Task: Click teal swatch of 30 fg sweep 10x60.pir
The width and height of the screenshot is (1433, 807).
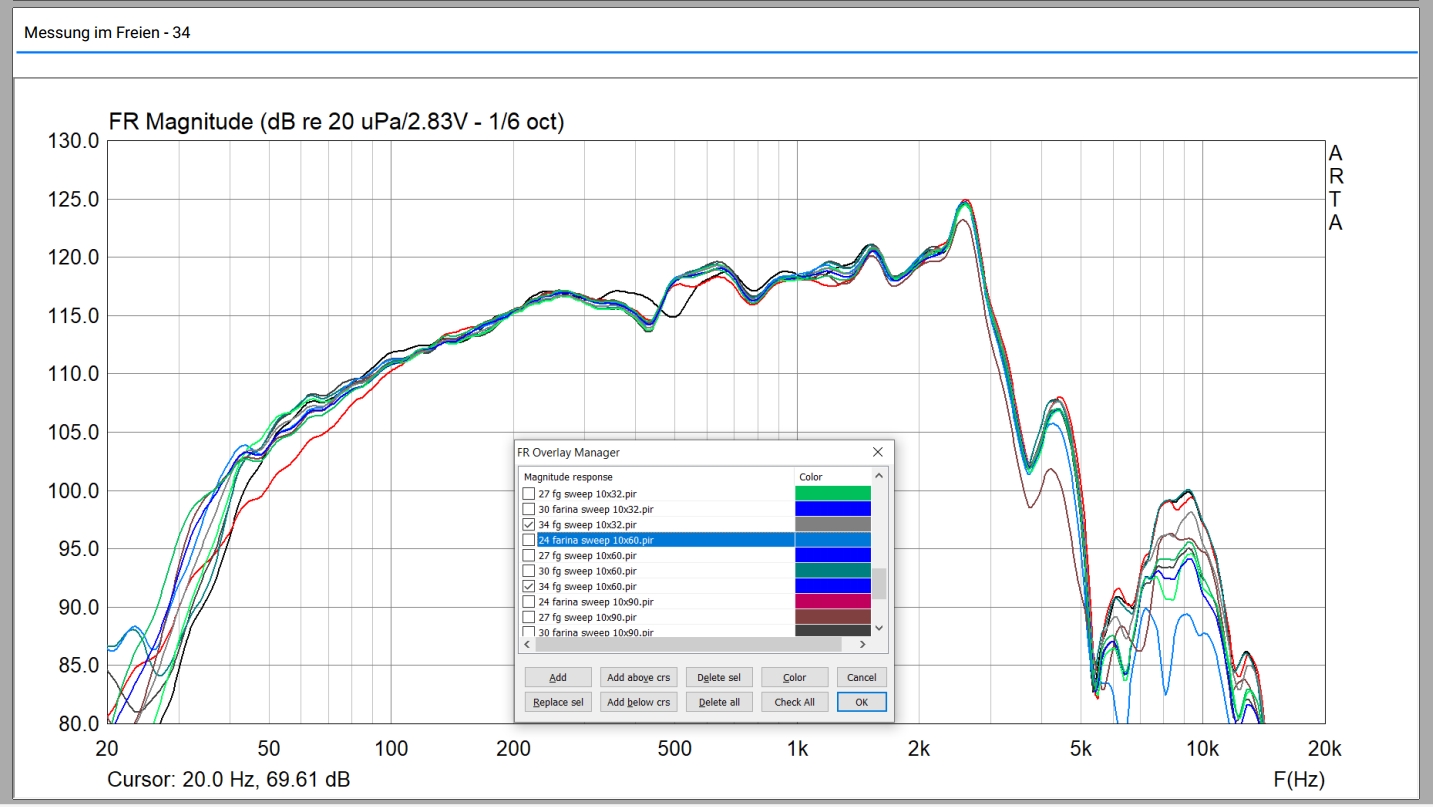Action: (833, 571)
